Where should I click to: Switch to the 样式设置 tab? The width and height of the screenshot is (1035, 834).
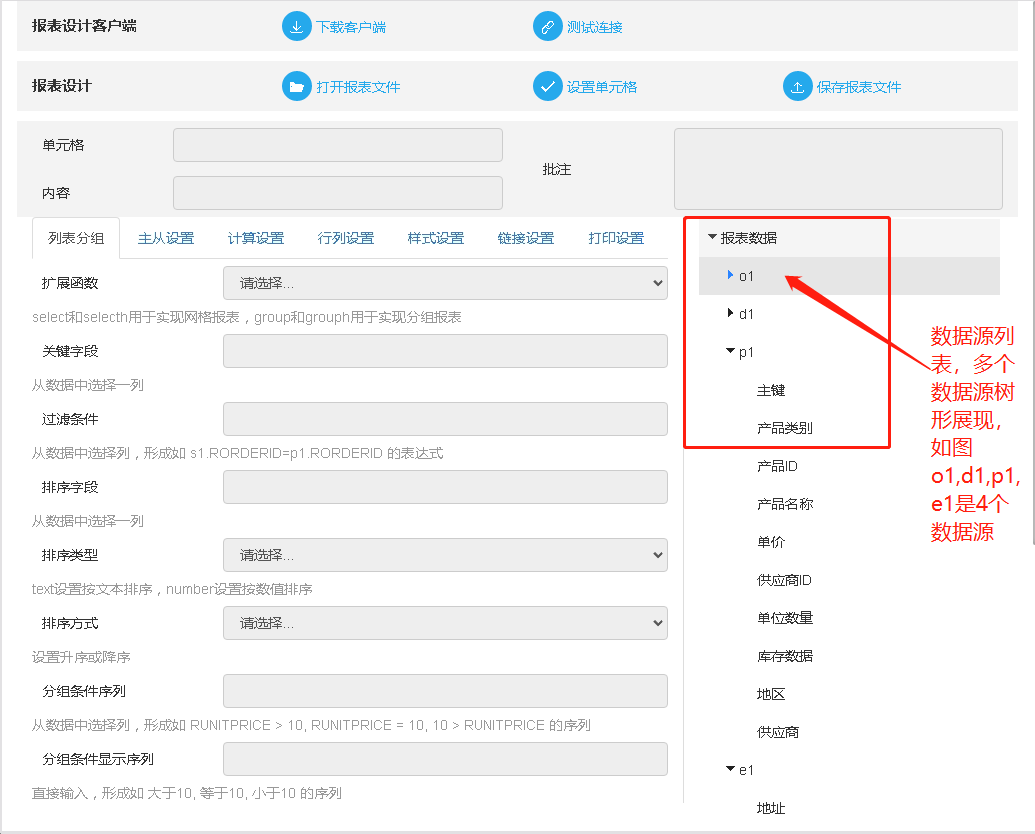pos(436,238)
